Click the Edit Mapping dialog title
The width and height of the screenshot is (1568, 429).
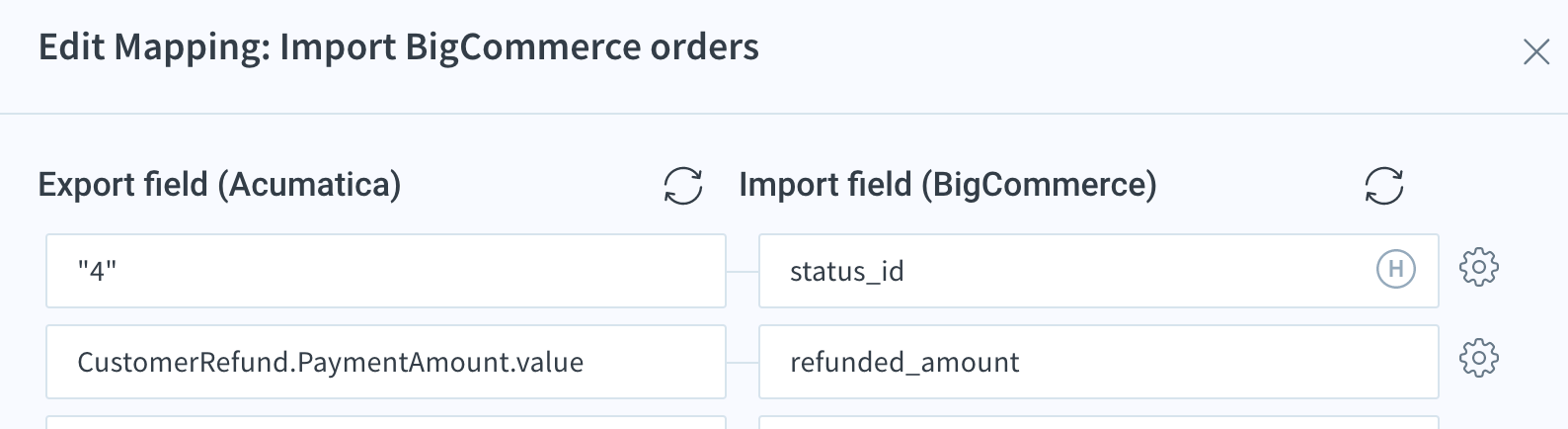pyautogui.click(x=399, y=47)
